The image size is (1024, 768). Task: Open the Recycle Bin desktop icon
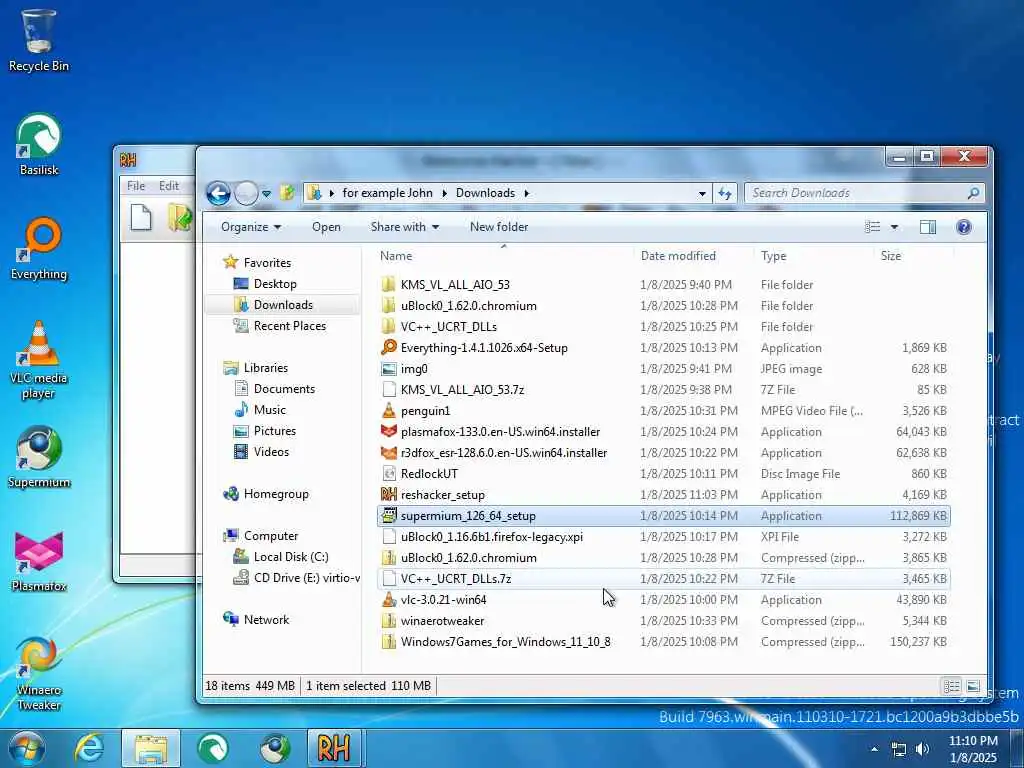39,40
